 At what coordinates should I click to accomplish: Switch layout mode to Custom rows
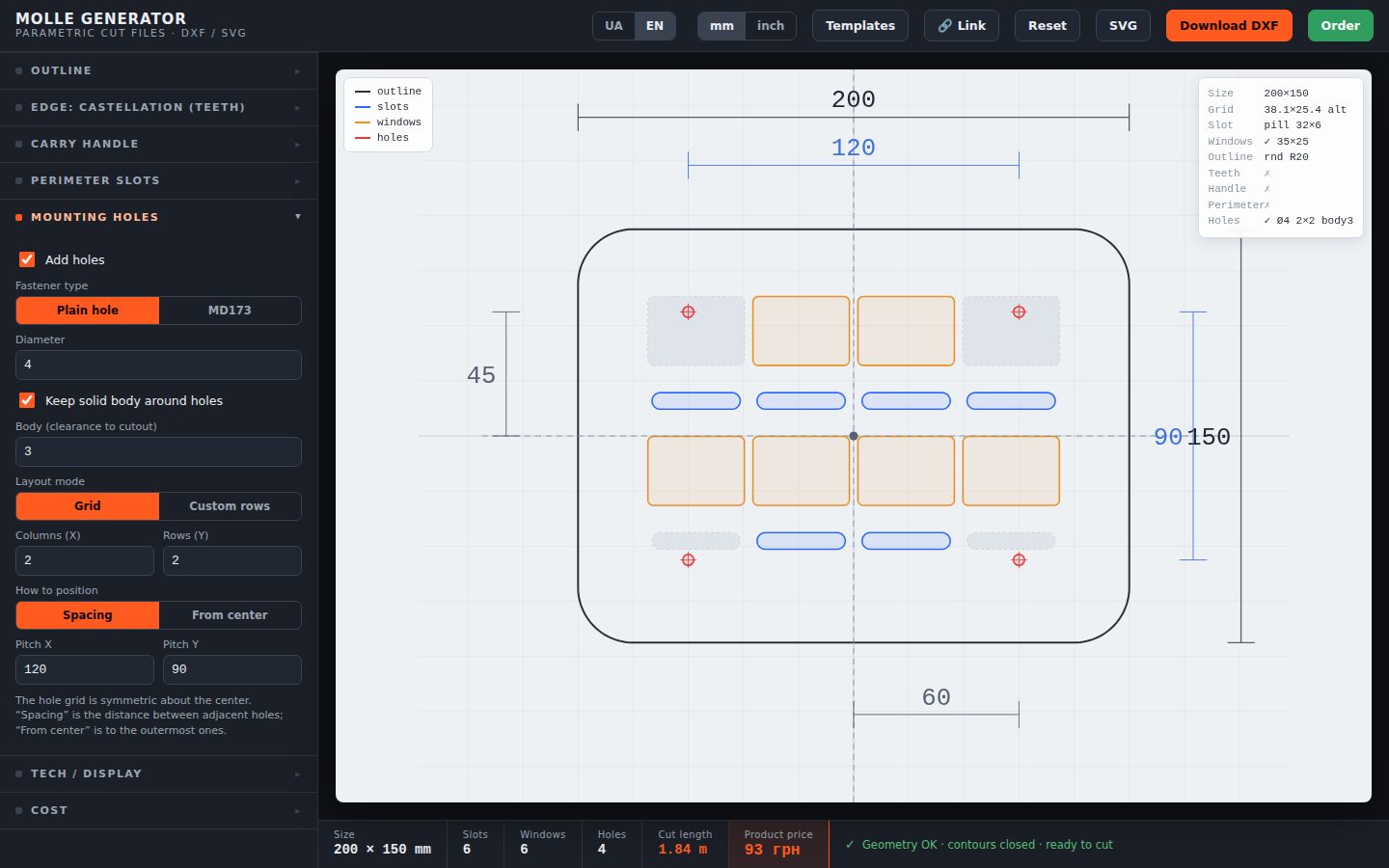[230, 506]
